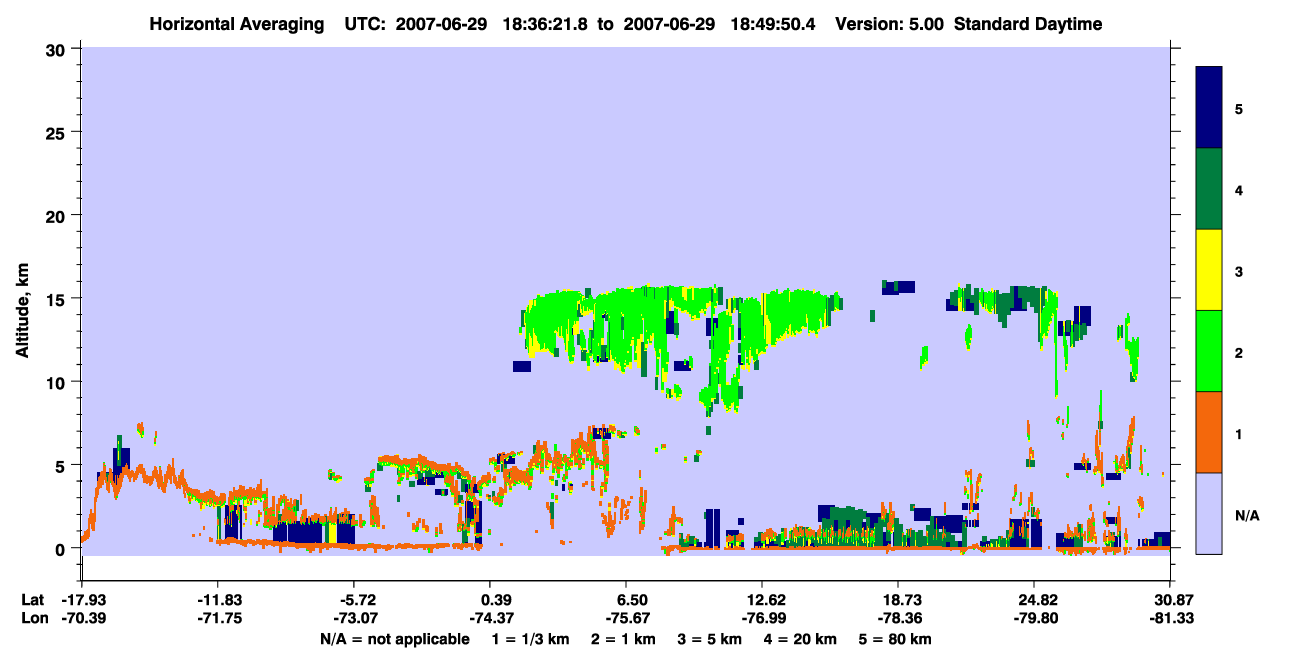This screenshot has height=667, width=1300.
Task: Click the isolated navy block near 11 km altitude
Action: click(x=521, y=366)
